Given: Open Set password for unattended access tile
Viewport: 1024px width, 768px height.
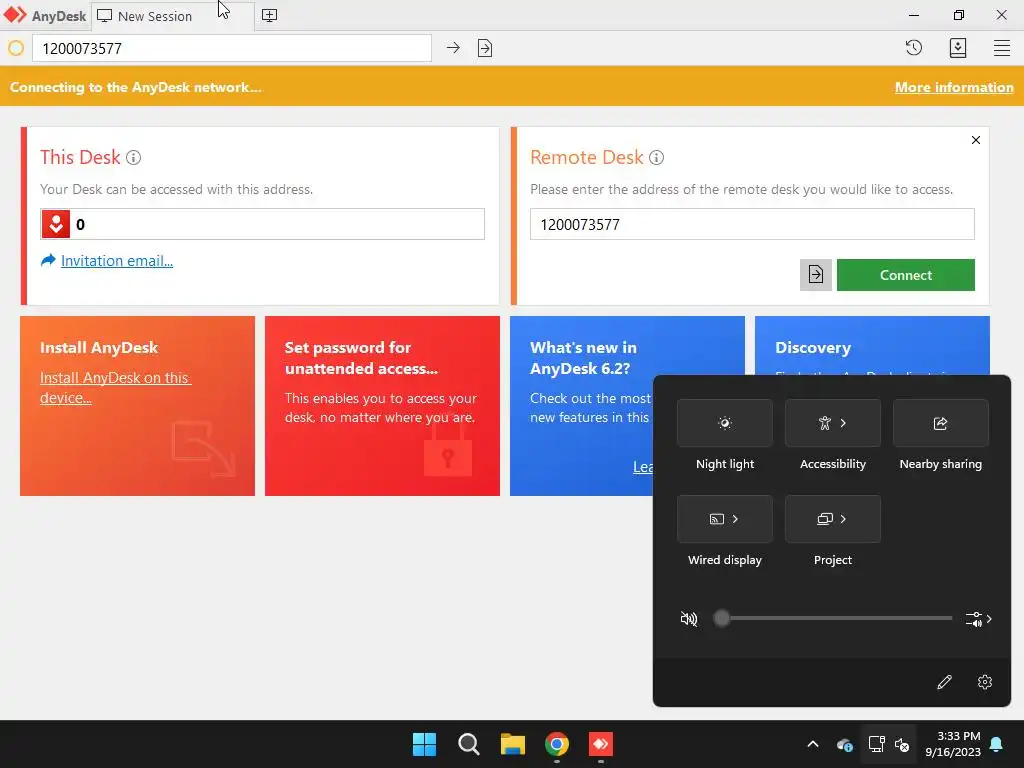Looking at the screenshot, I should pos(382,406).
